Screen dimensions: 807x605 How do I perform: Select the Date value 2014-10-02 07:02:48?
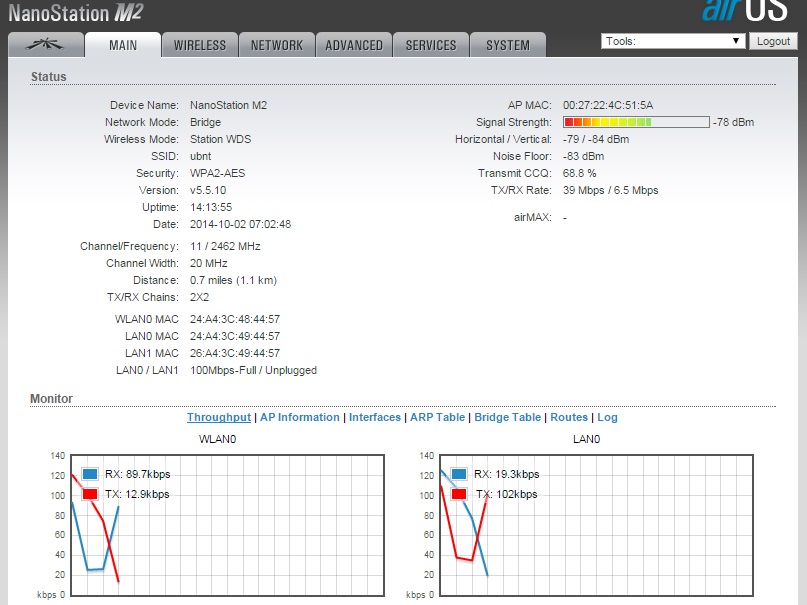tap(240, 224)
